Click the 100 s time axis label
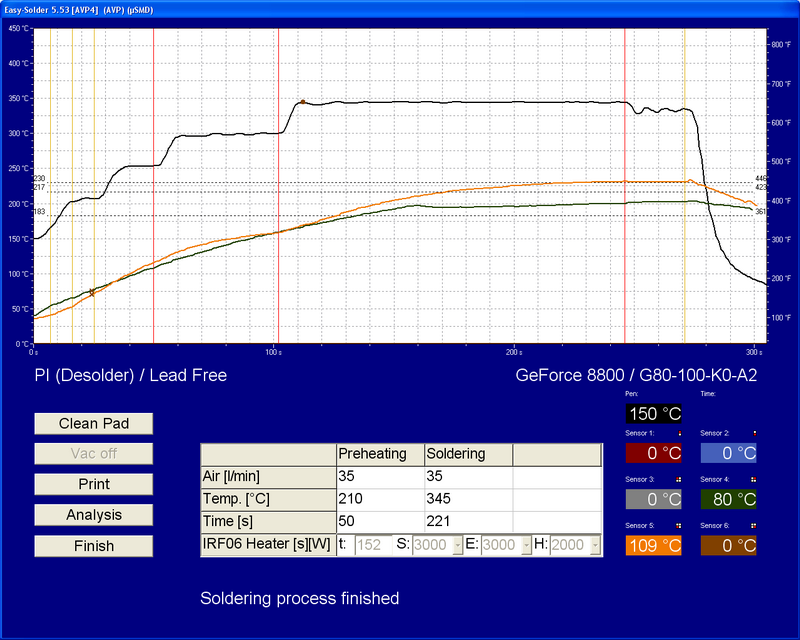 (273, 352)
